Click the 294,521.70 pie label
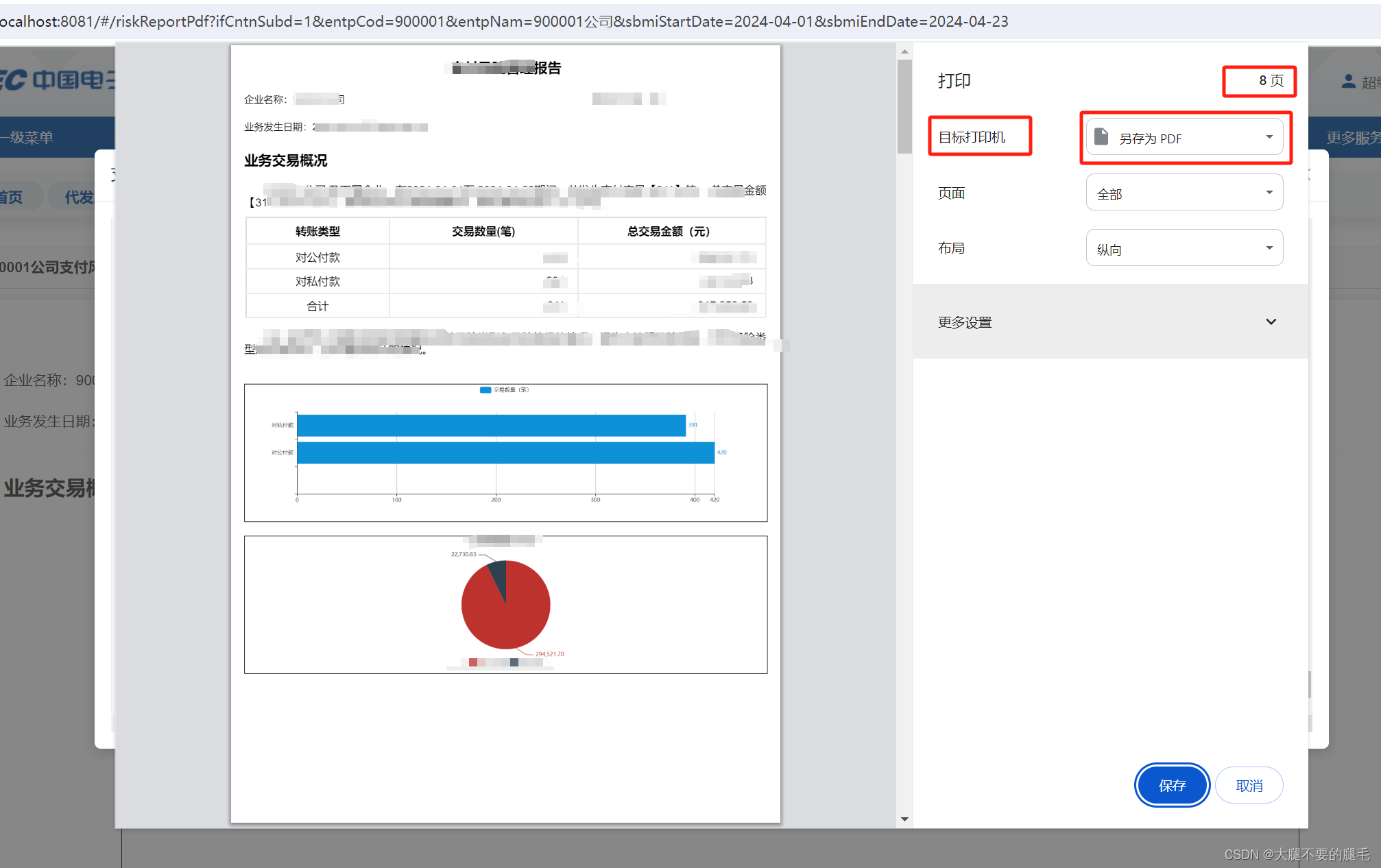1381x868 pixels. point(549,654)
